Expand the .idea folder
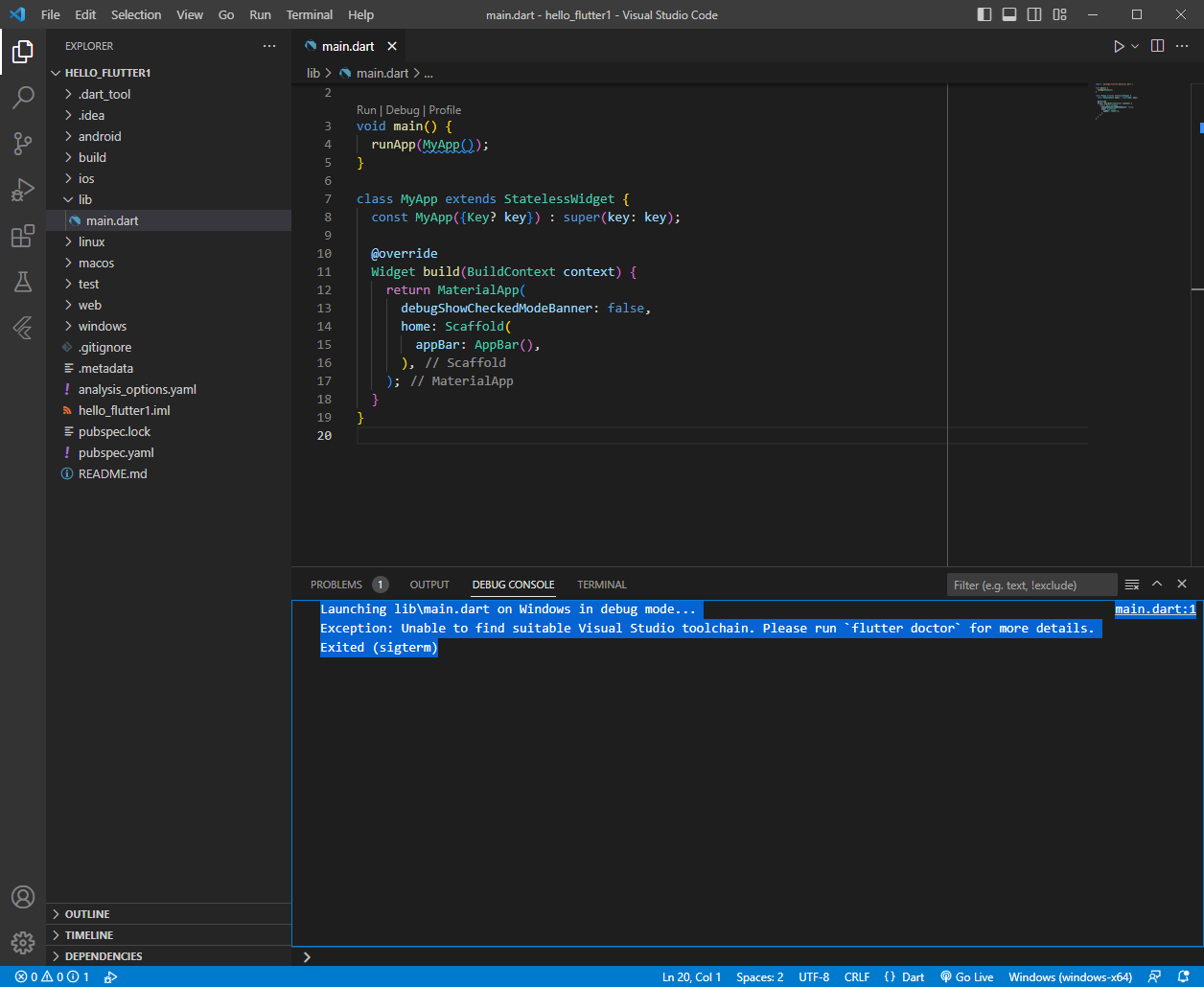1204x987 pixels. coord(169,115)
